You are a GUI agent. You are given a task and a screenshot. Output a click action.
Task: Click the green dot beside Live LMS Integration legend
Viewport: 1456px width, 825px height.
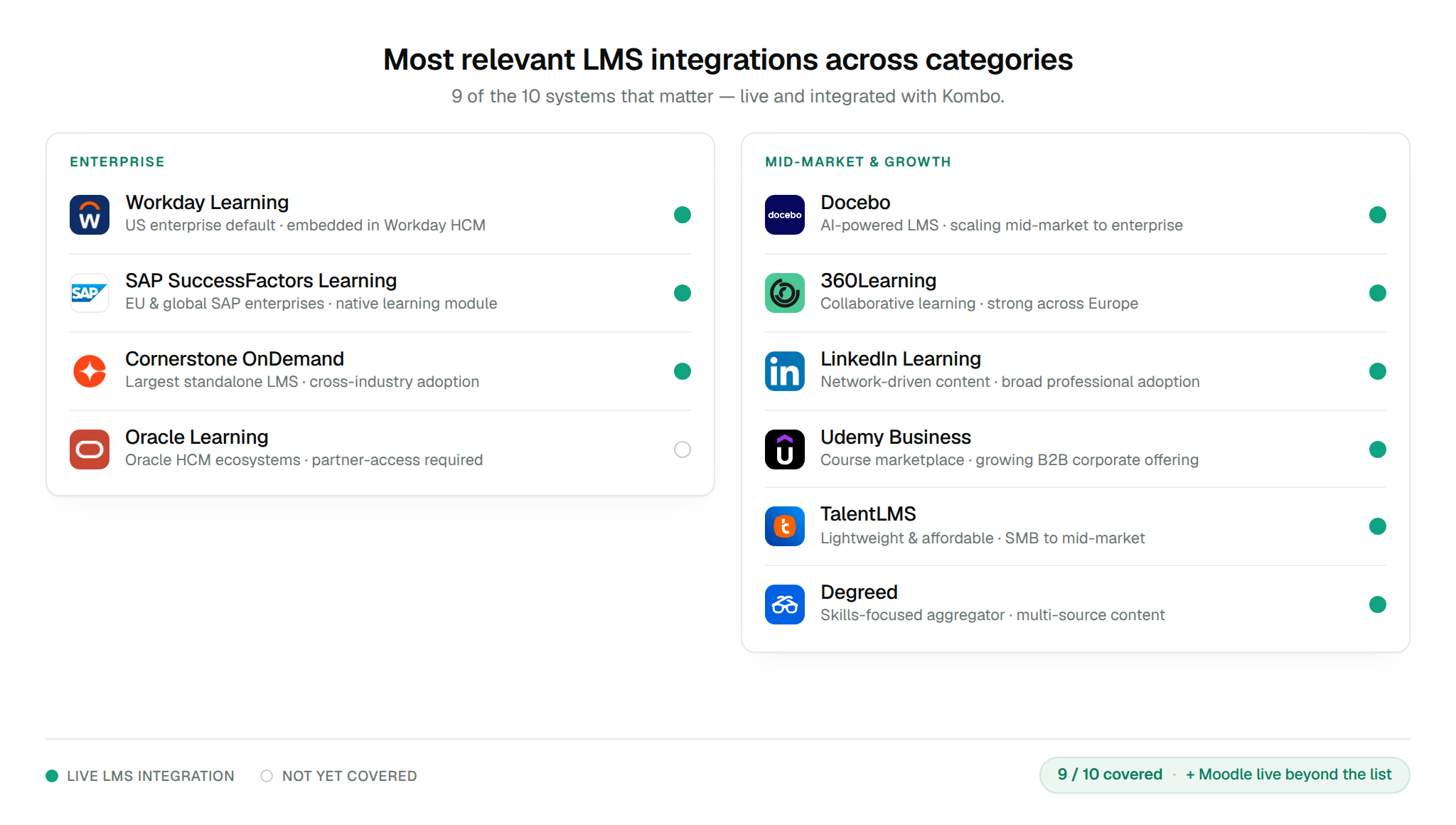point(52,776)
